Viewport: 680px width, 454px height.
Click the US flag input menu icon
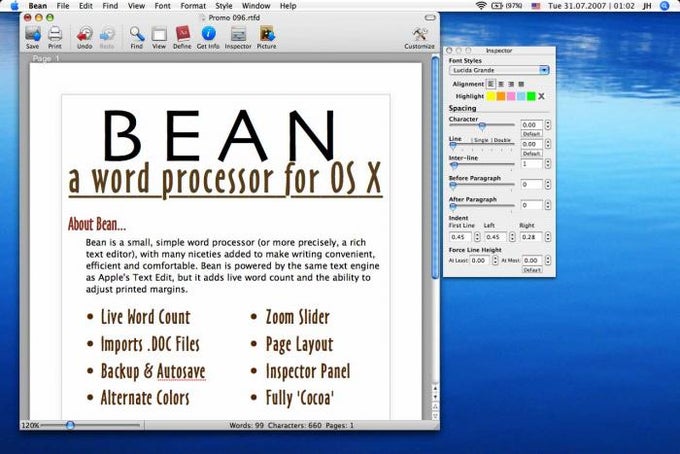click(536, 6)
